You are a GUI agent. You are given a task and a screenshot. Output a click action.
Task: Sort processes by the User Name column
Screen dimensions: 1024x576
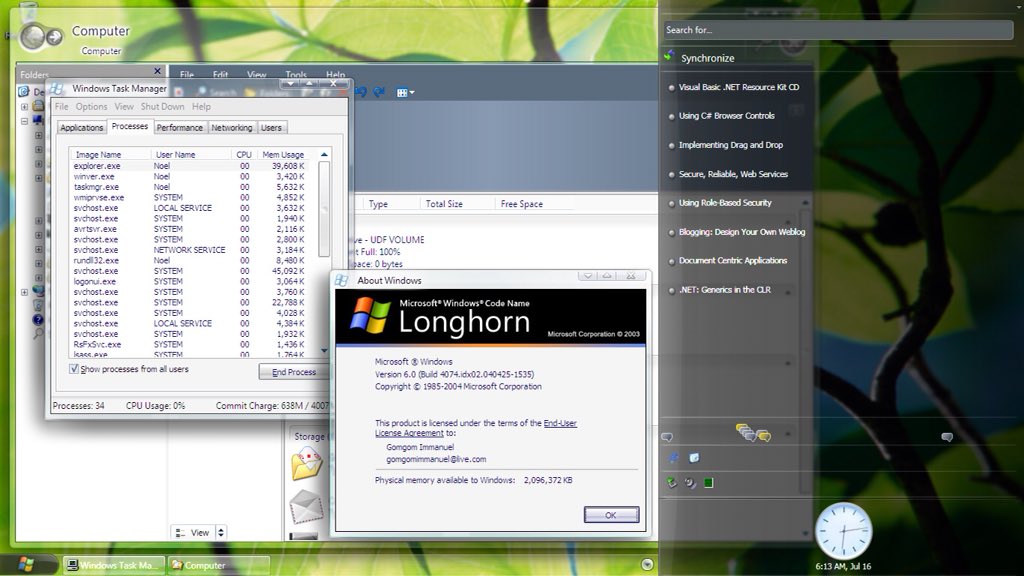190,155
